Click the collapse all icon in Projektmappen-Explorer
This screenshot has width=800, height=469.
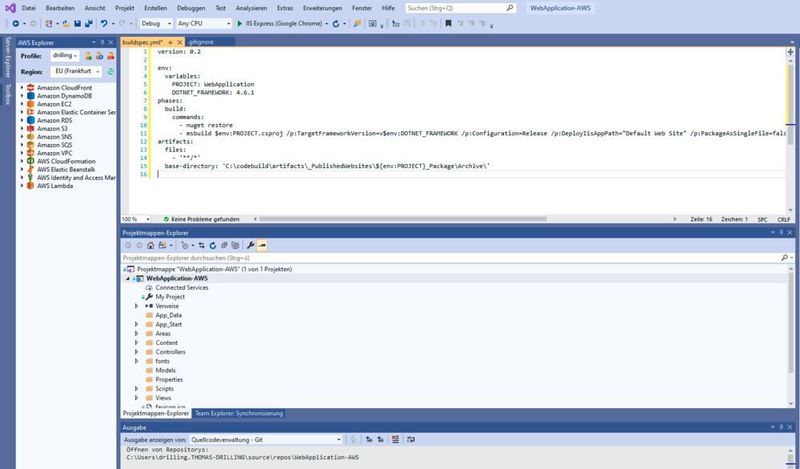pyautogui.click(x=224, y=245)
